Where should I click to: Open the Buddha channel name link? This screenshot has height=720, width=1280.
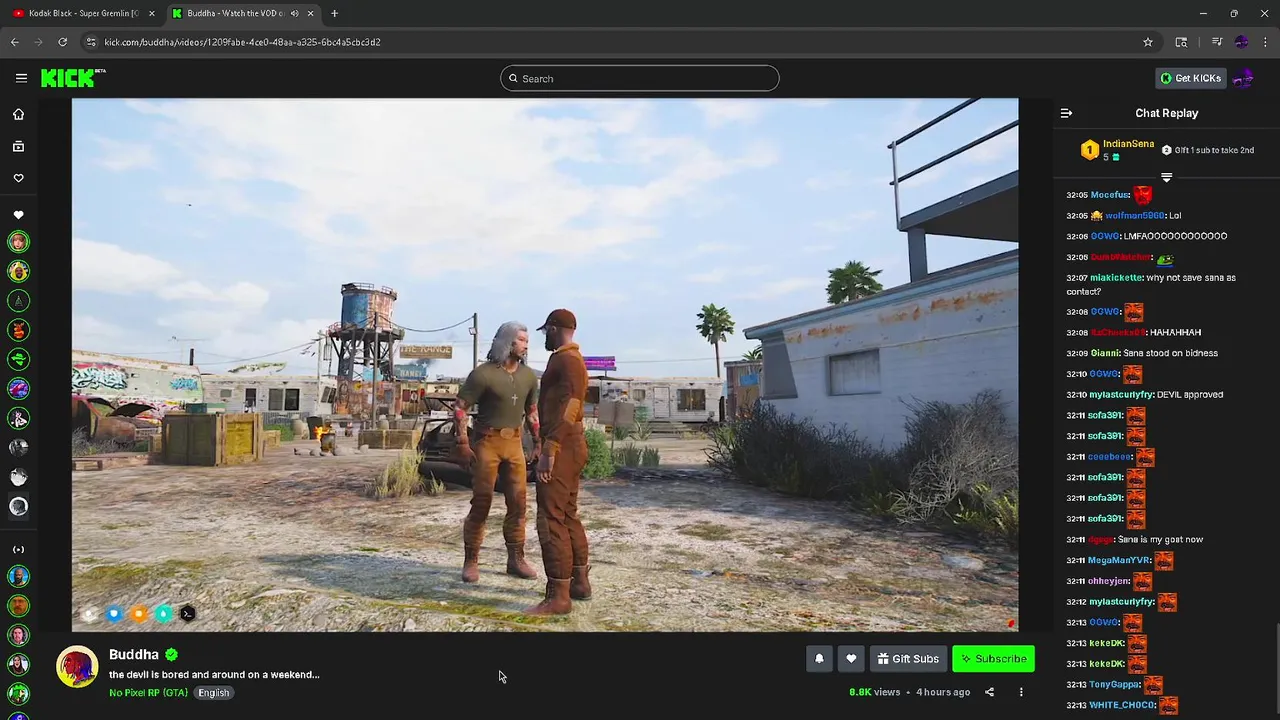134,654
